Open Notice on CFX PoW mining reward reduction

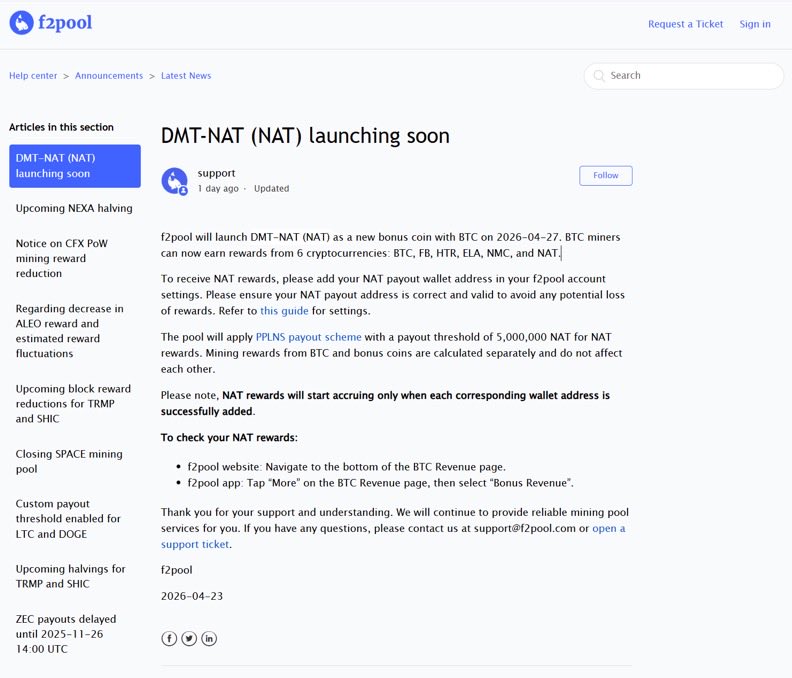[x=62, y=258]
